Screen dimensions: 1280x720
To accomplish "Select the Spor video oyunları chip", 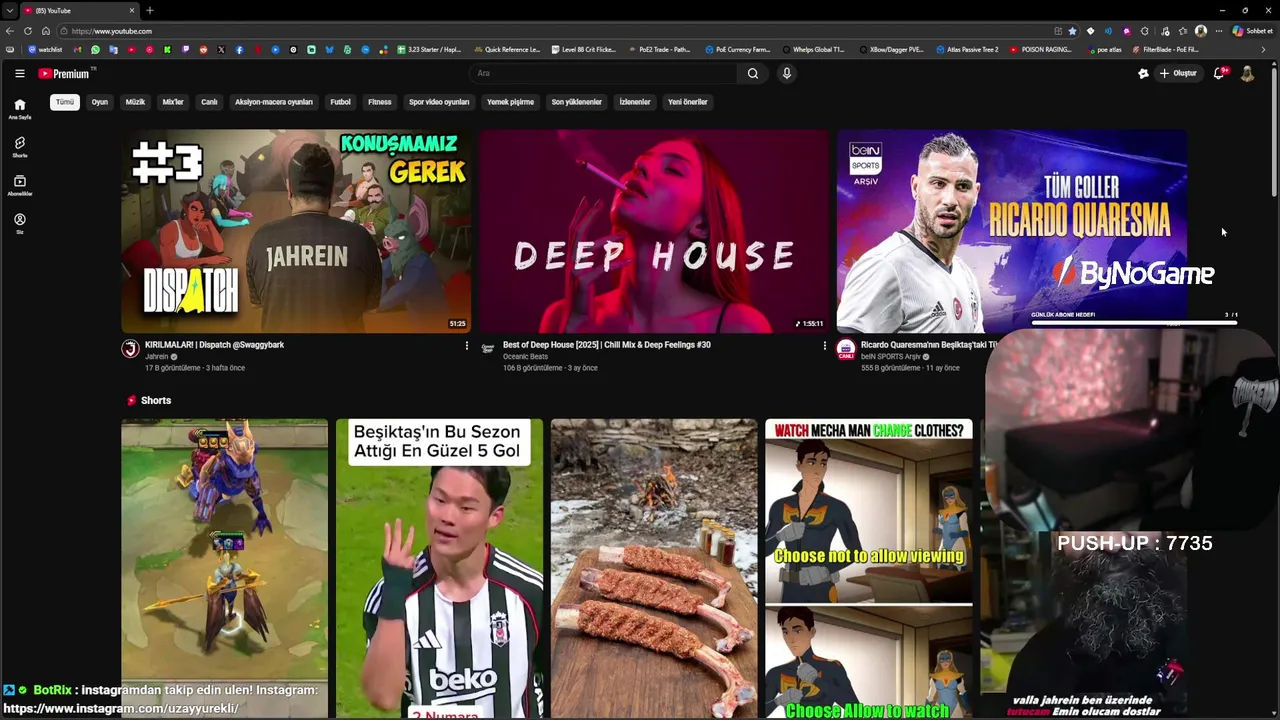I will [439, 102].
